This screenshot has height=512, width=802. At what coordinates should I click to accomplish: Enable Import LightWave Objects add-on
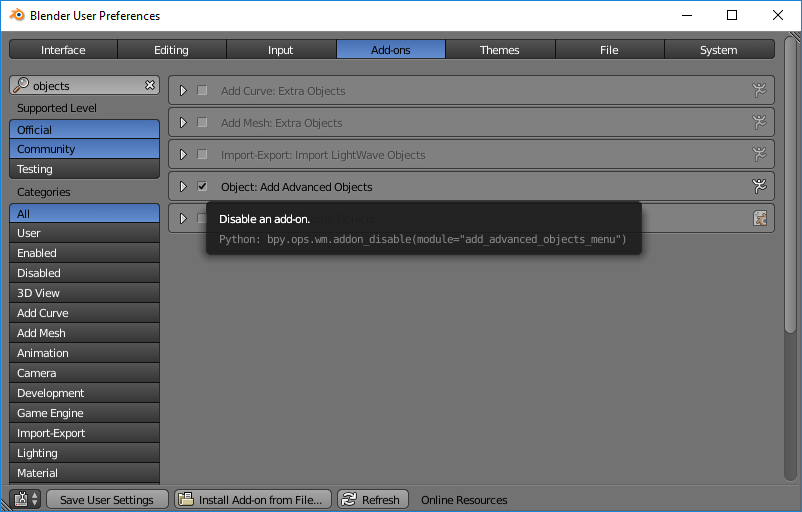202,154
